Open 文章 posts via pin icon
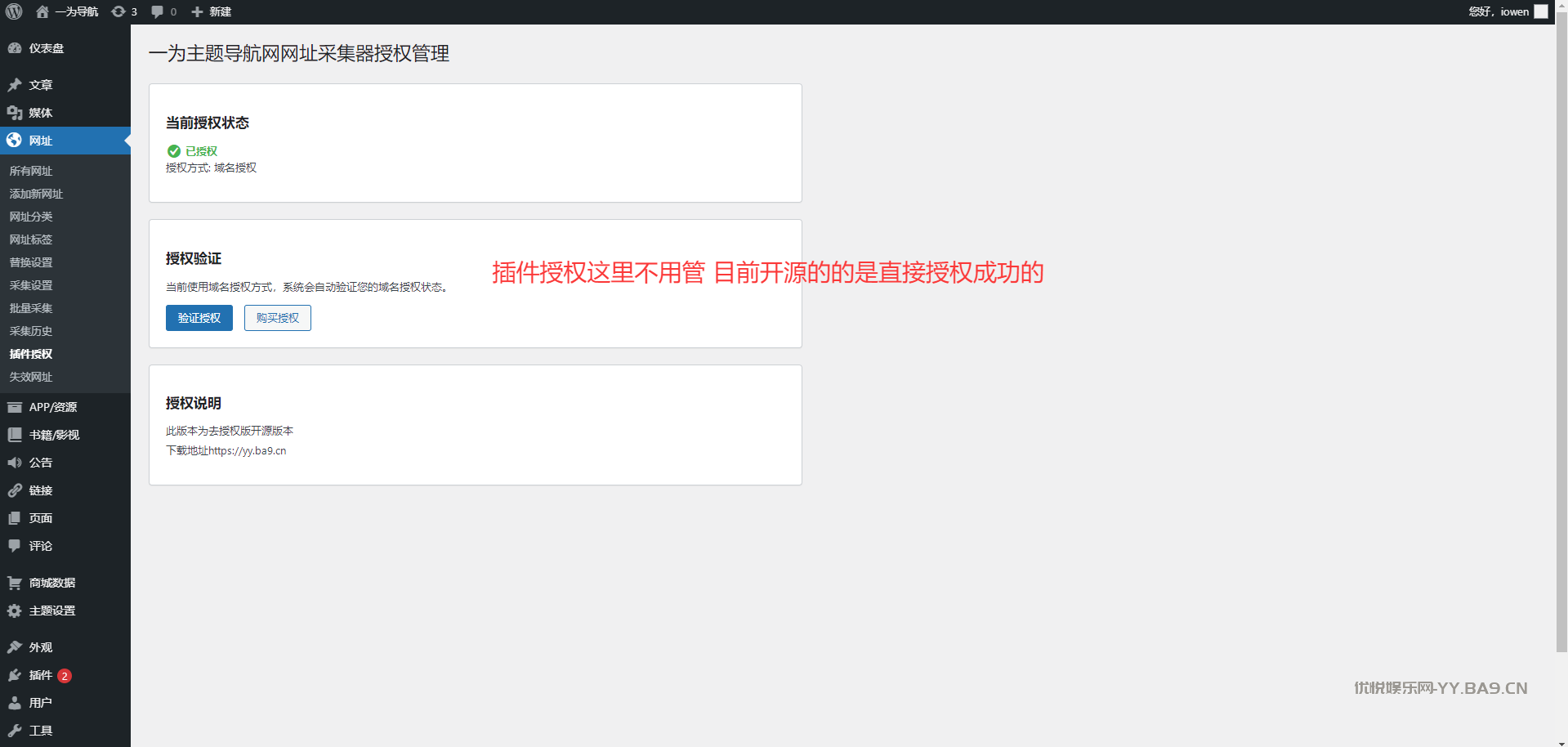The image size is (1568, 747). (15, 85)
